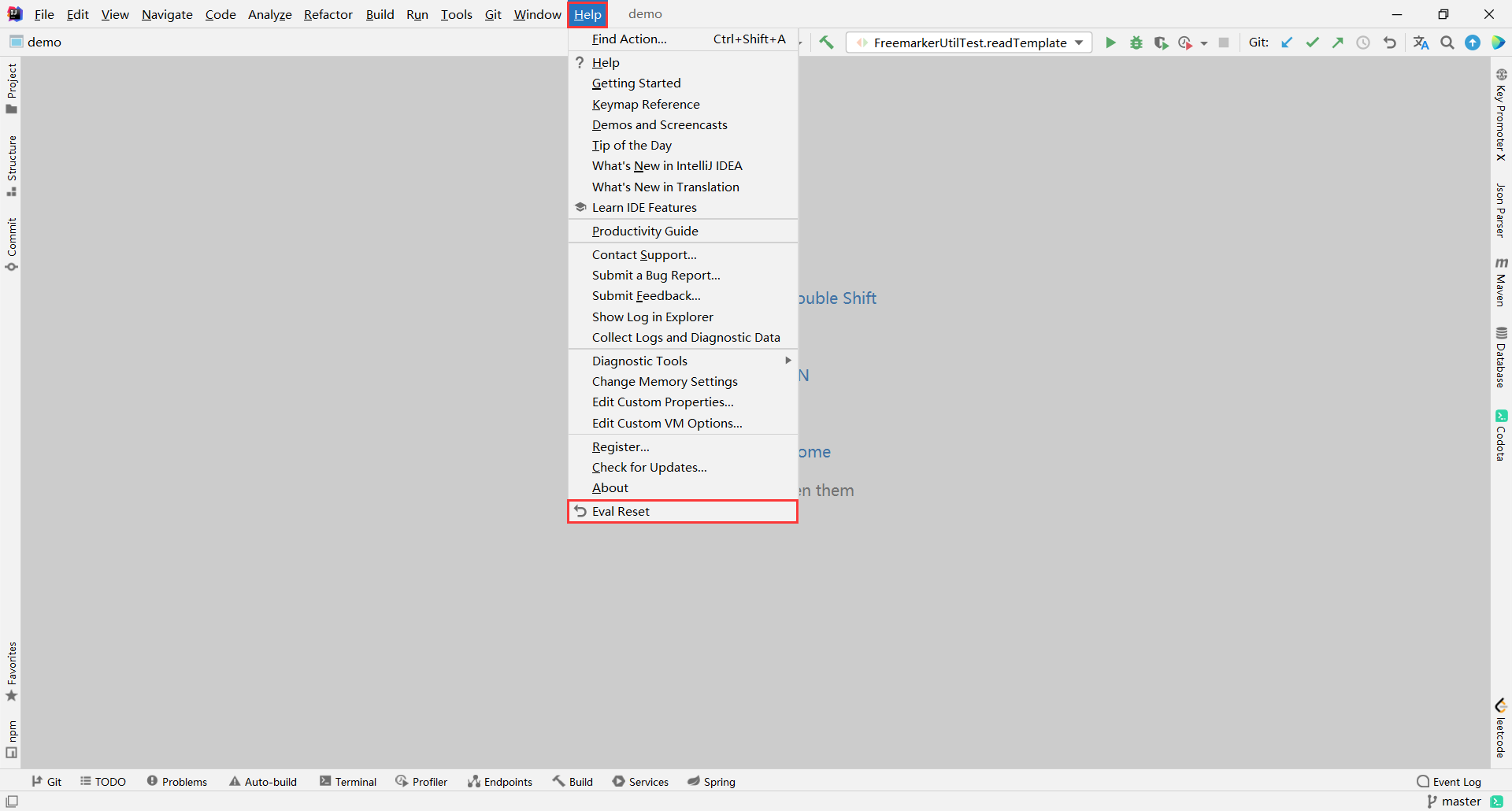Viewport: 1512px width, 811px height.
Task: Open the leetcode side panel
Action: [1501, 728]
